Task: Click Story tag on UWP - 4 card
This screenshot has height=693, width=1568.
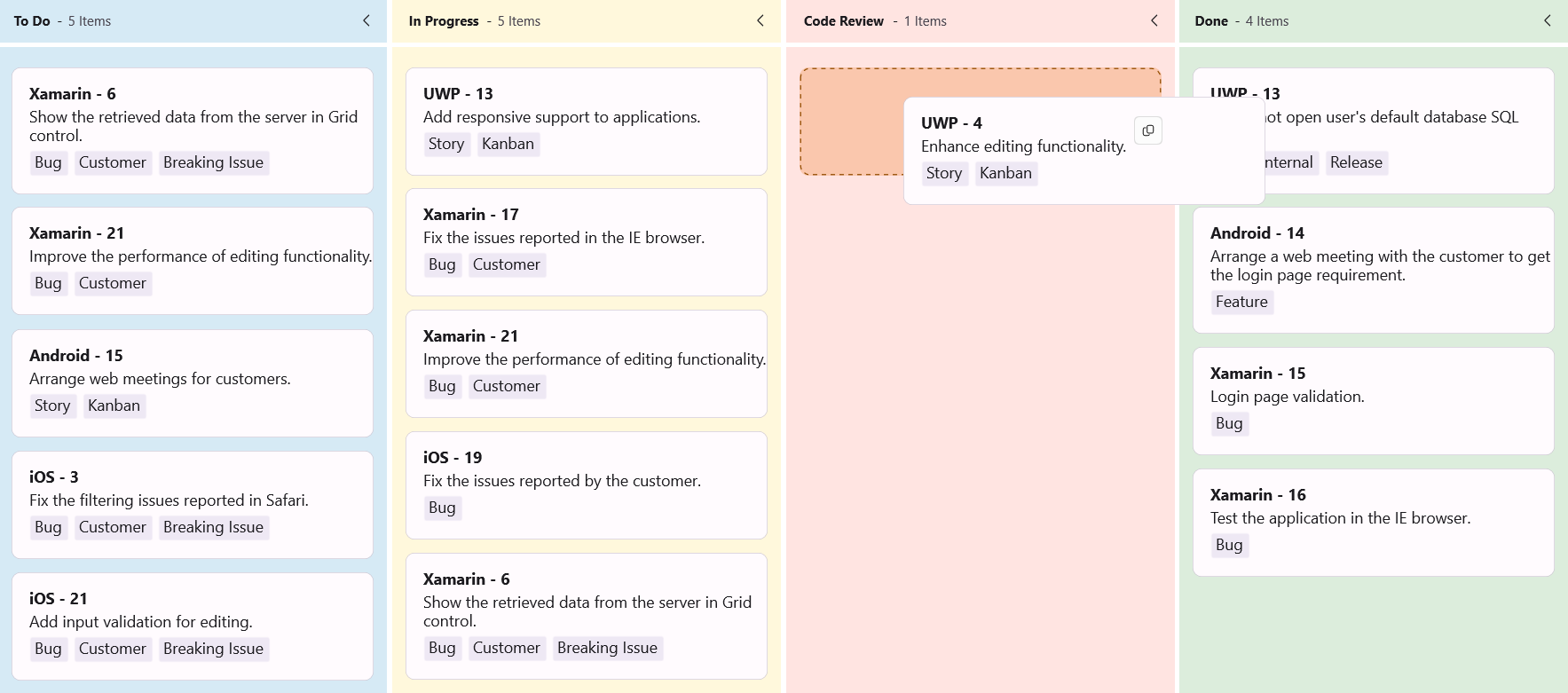Action: [944, 173]
